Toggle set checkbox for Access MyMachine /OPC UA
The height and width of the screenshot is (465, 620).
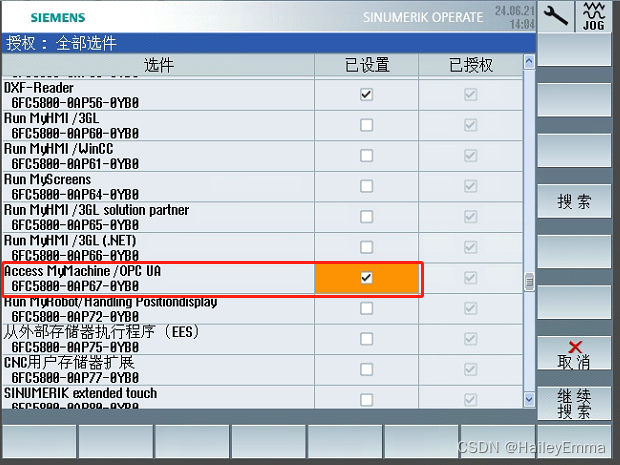[366, 278]
